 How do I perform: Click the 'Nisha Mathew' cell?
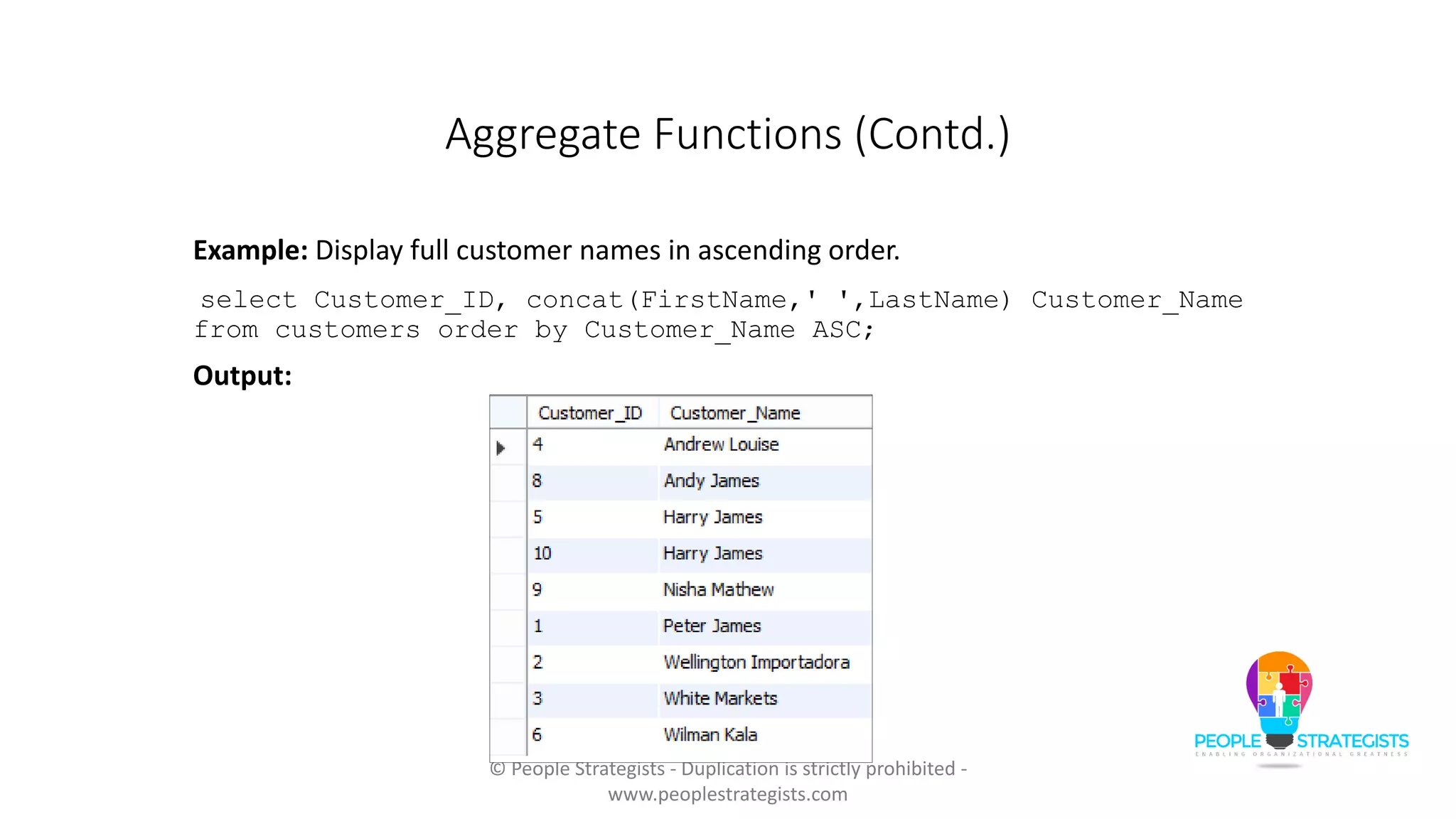765,590
